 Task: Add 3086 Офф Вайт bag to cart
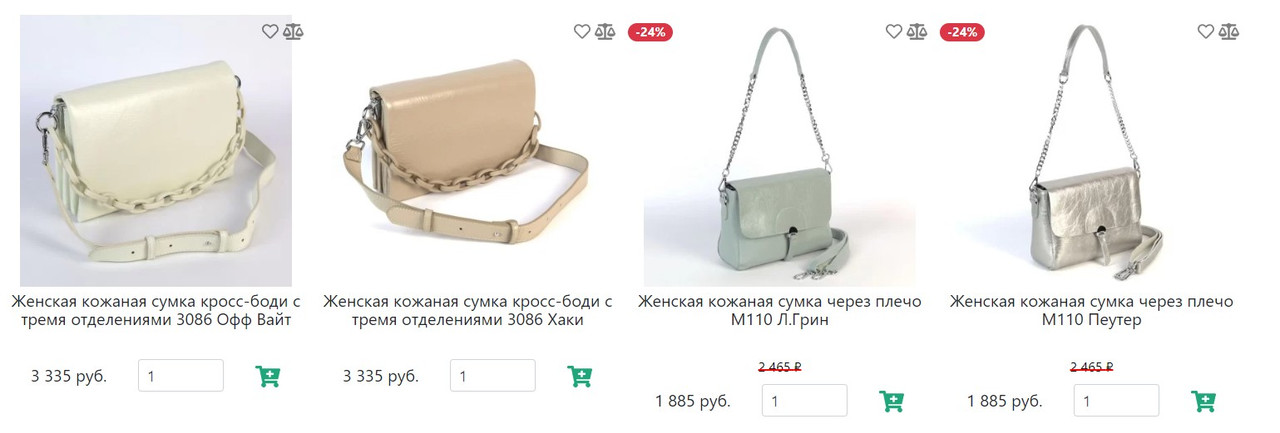pos(268,376)
